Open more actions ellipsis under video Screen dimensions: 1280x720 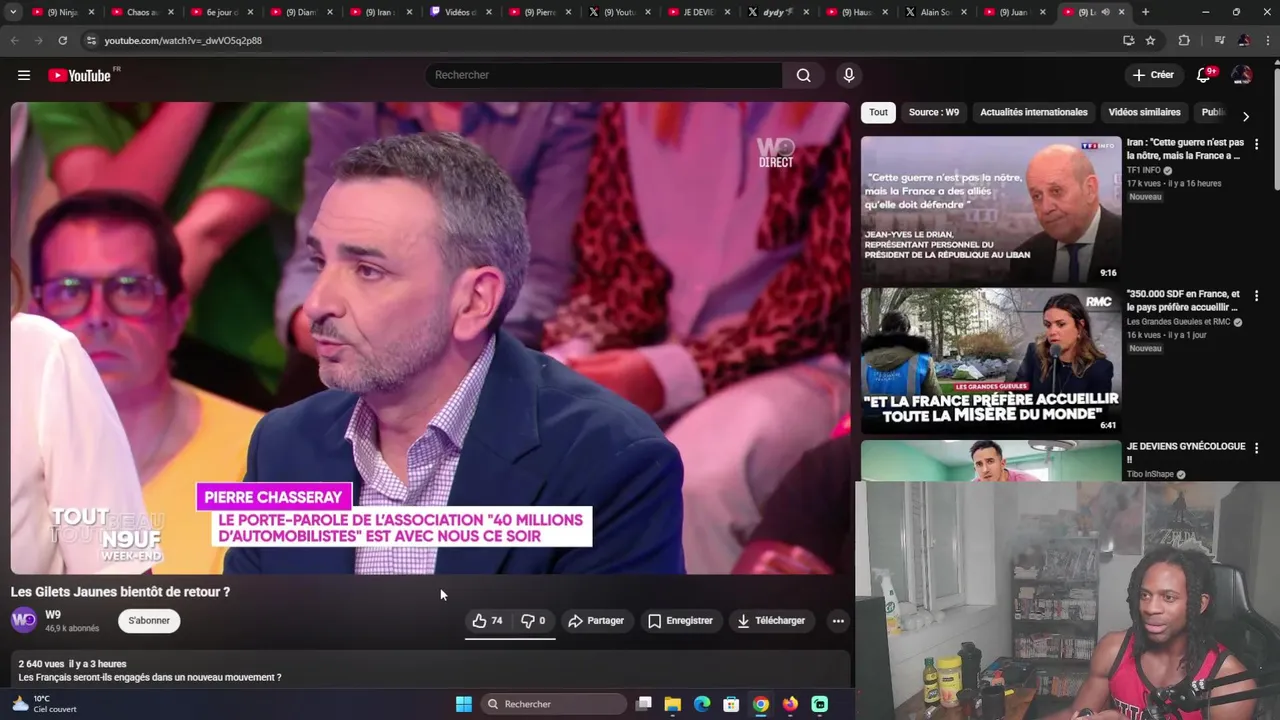(838, 621)
